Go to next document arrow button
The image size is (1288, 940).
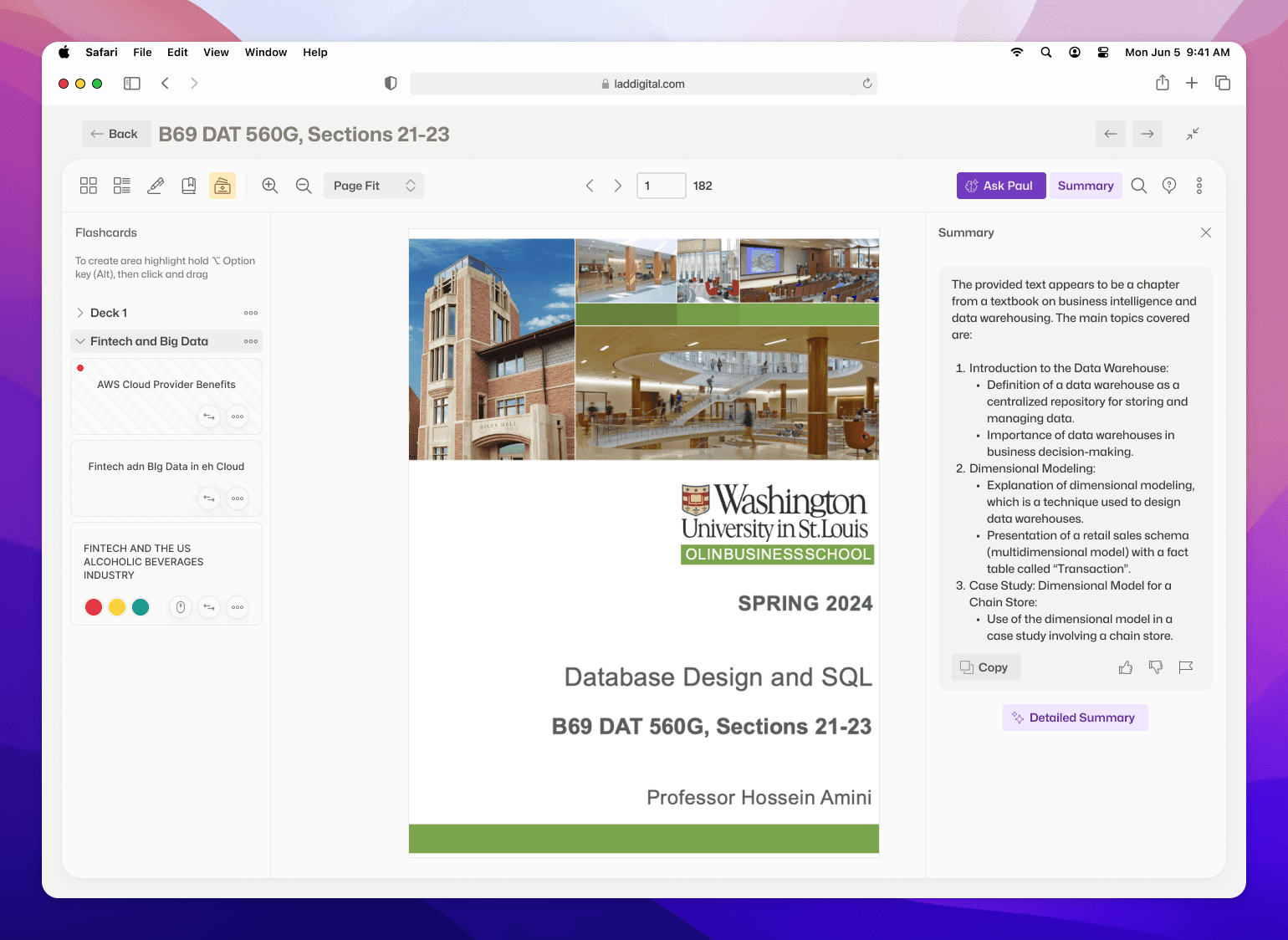click(1147, 134)
